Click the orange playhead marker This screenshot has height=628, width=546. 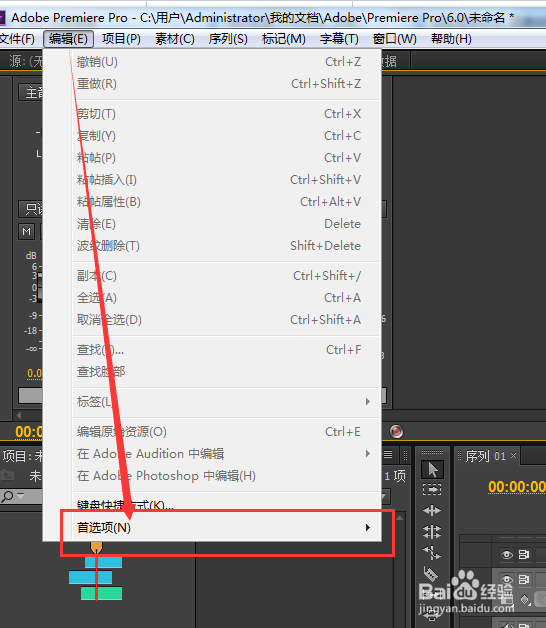tap(96, 547)
